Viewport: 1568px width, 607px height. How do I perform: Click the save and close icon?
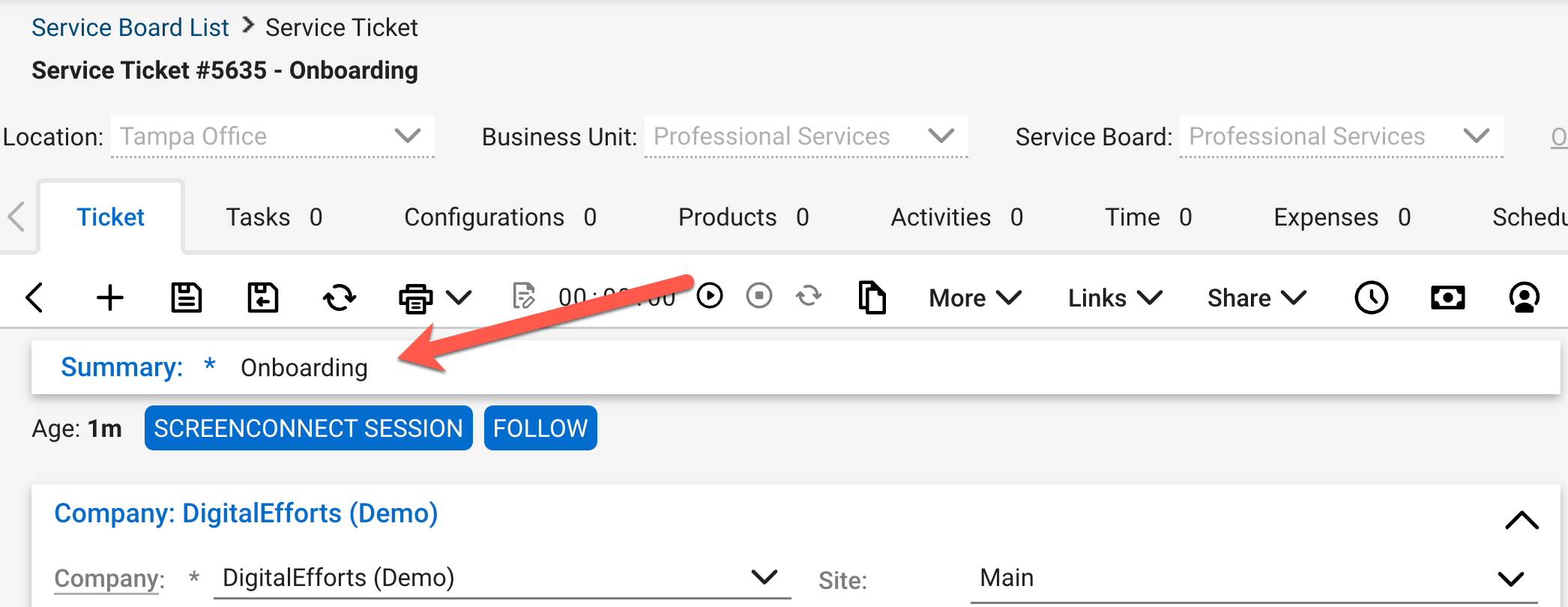pos(262,298)
